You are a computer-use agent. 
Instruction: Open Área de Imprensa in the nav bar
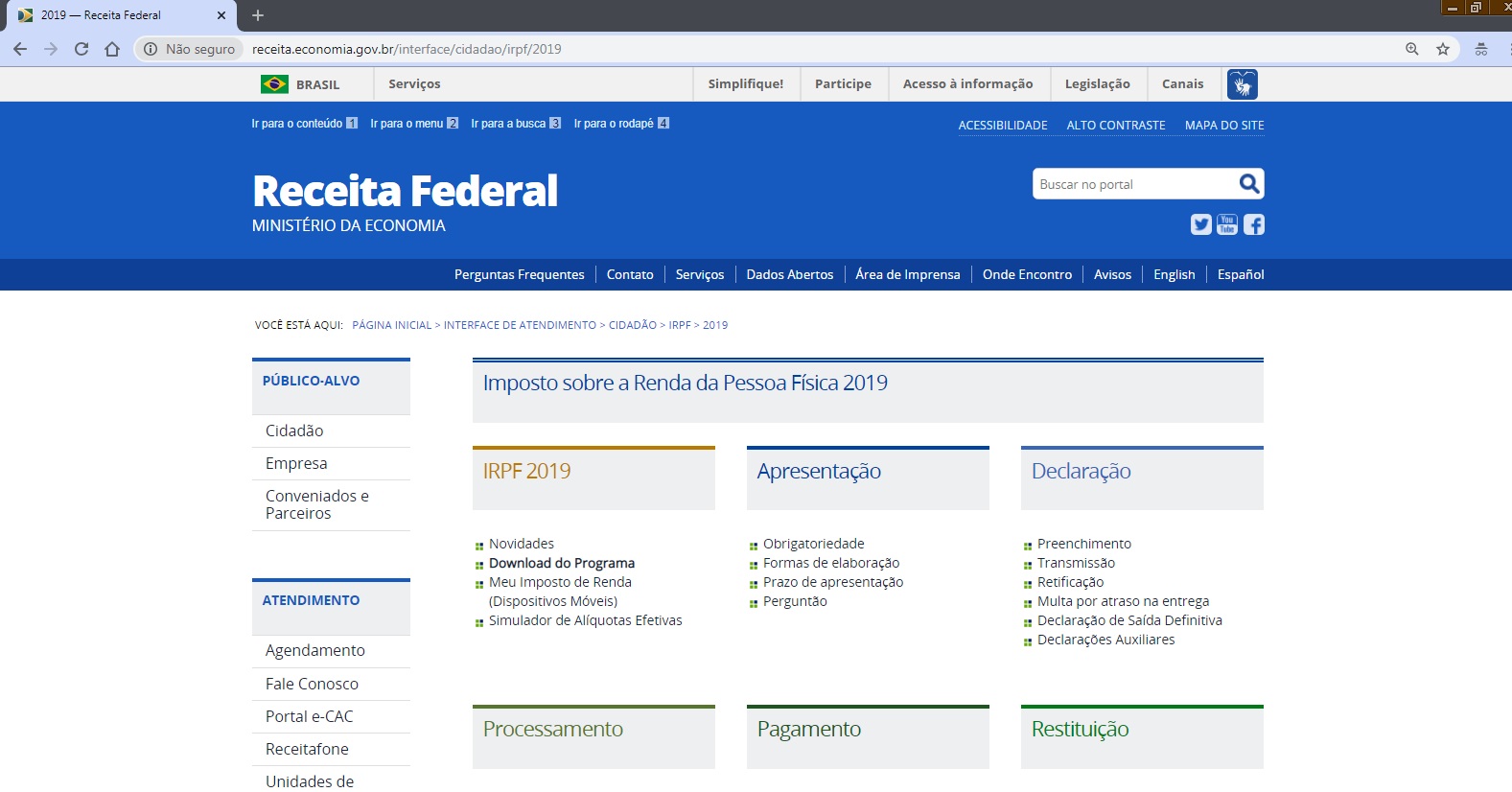(x=908, y=274)
